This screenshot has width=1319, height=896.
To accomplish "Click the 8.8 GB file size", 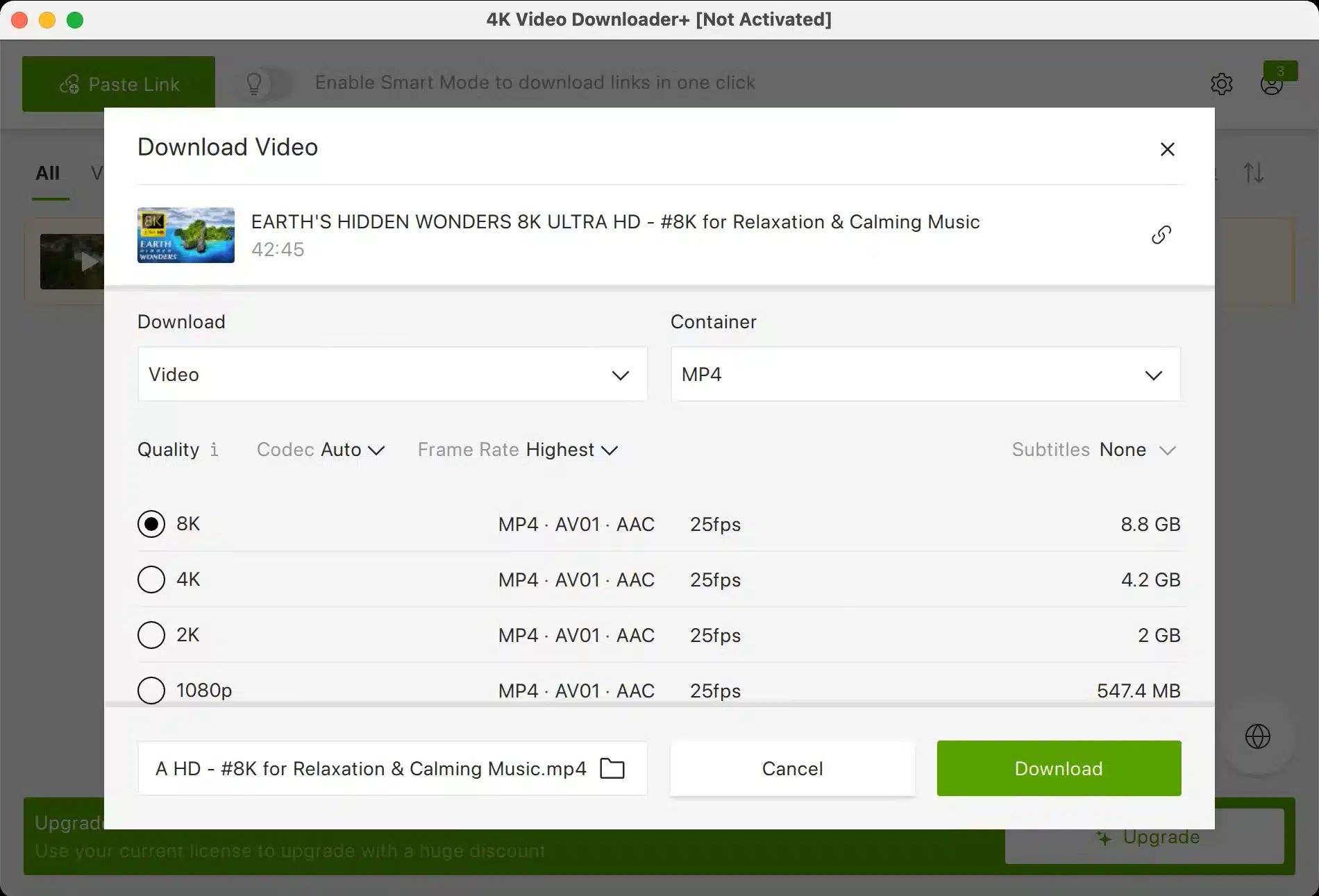I will coord(1150,524).
